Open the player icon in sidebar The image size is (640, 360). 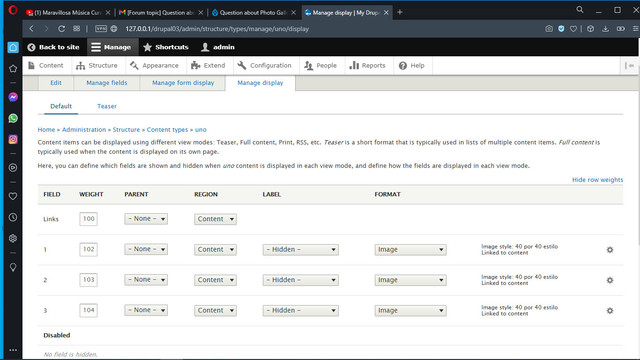coord(13,168)
